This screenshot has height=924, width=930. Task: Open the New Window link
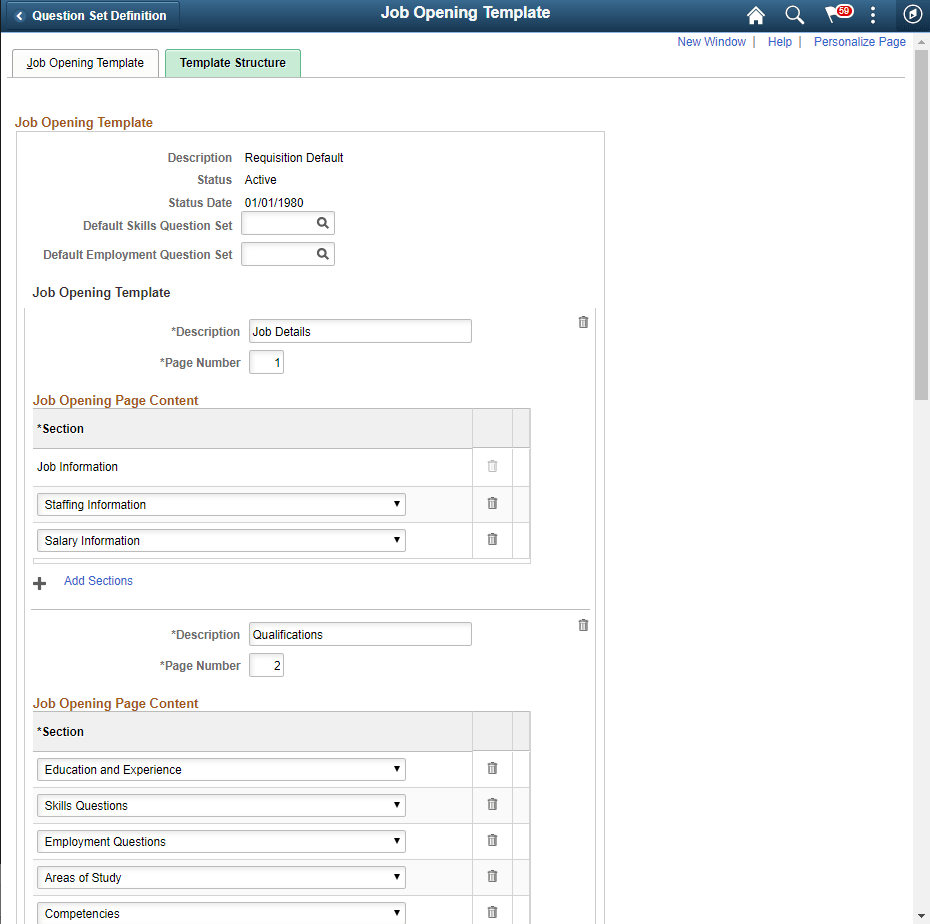[711, 41]
